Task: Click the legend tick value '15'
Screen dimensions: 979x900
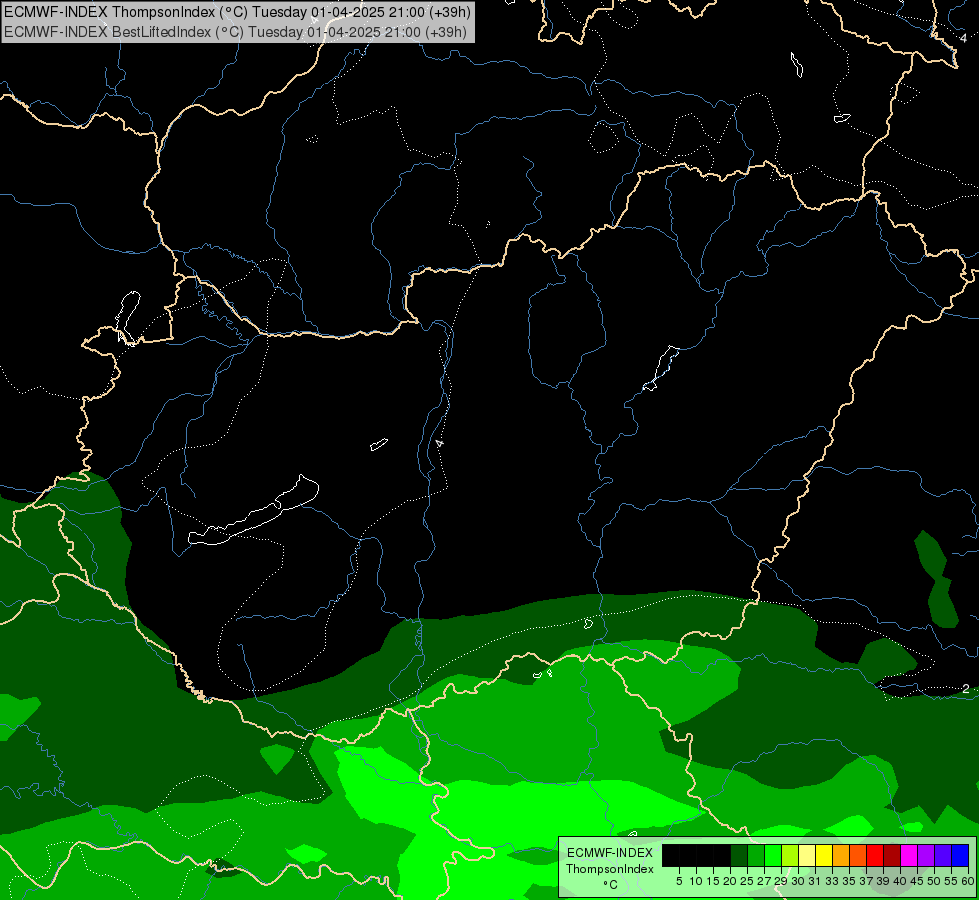Action: click(713, 881)
